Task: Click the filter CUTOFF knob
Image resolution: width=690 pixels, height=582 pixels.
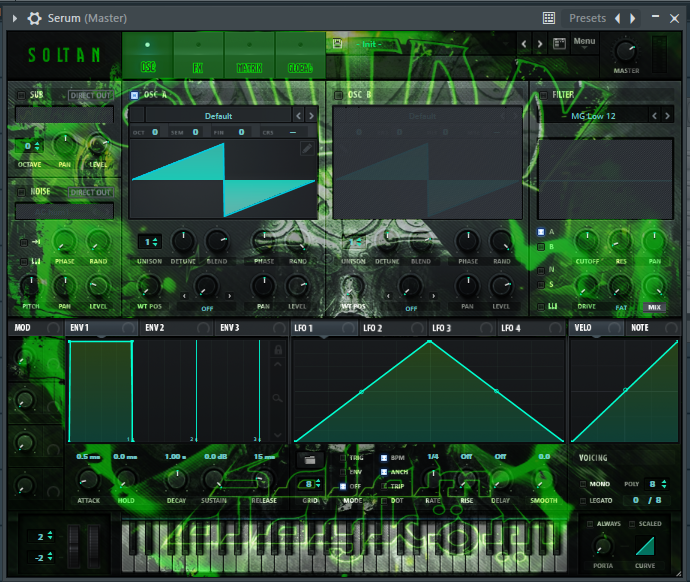Action: pyautogui.click(x=587, y=242)
